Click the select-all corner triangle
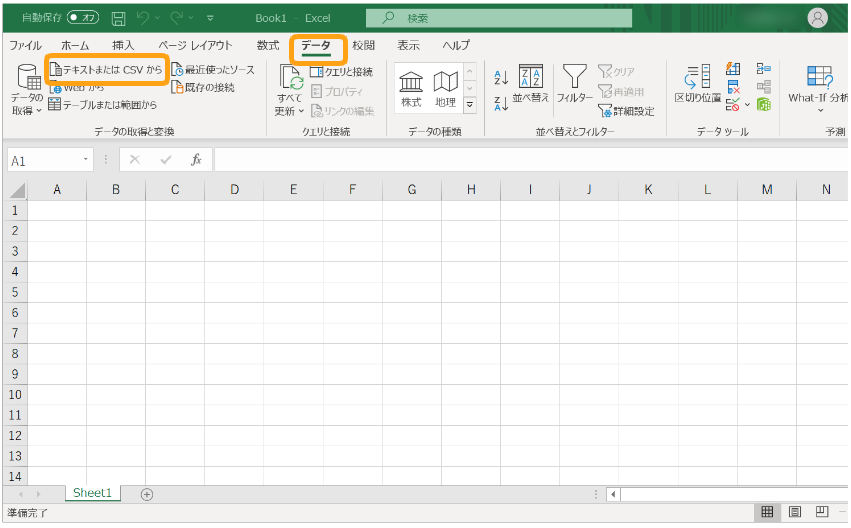This screenshot has height=528, width=851. (17, 190)
